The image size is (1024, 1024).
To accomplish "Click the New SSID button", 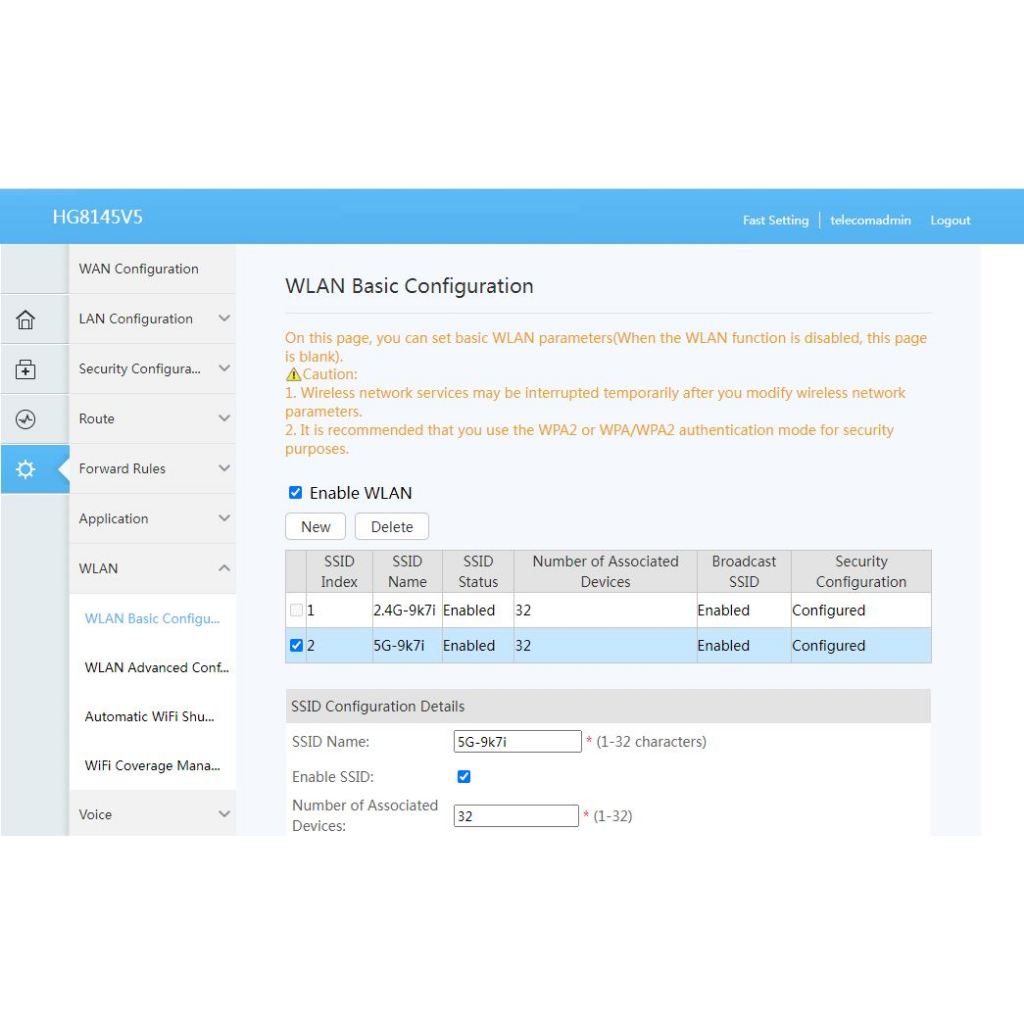I will [x=315, y=527].
